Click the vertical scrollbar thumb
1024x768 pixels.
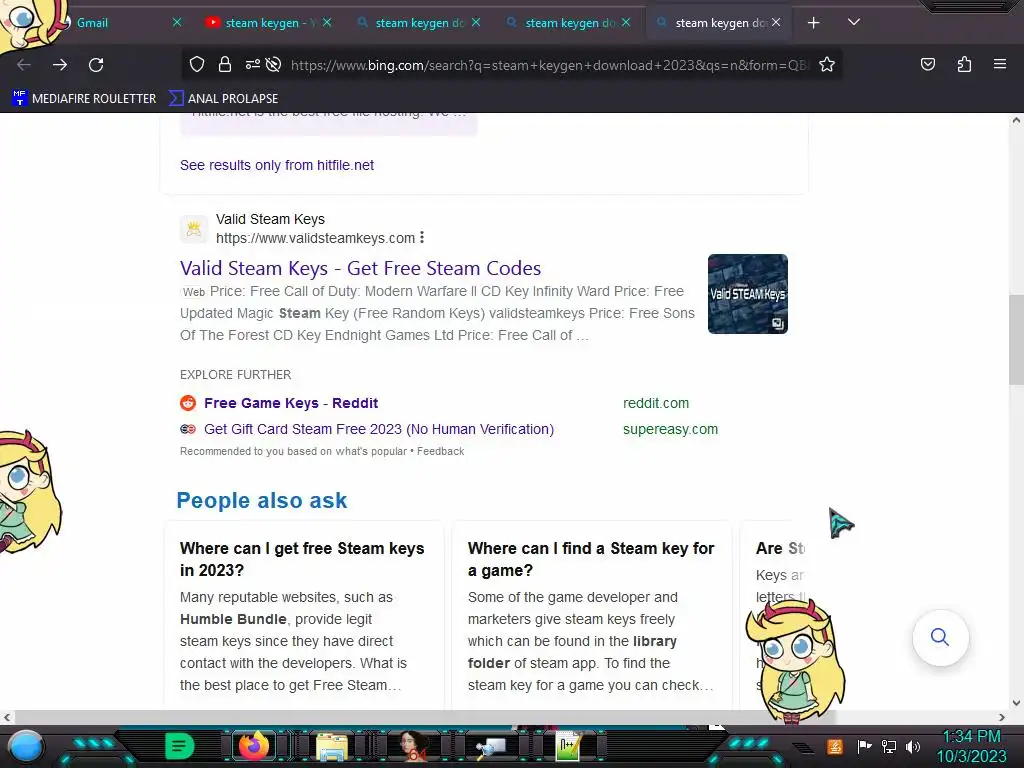(x=1016, y=340)
